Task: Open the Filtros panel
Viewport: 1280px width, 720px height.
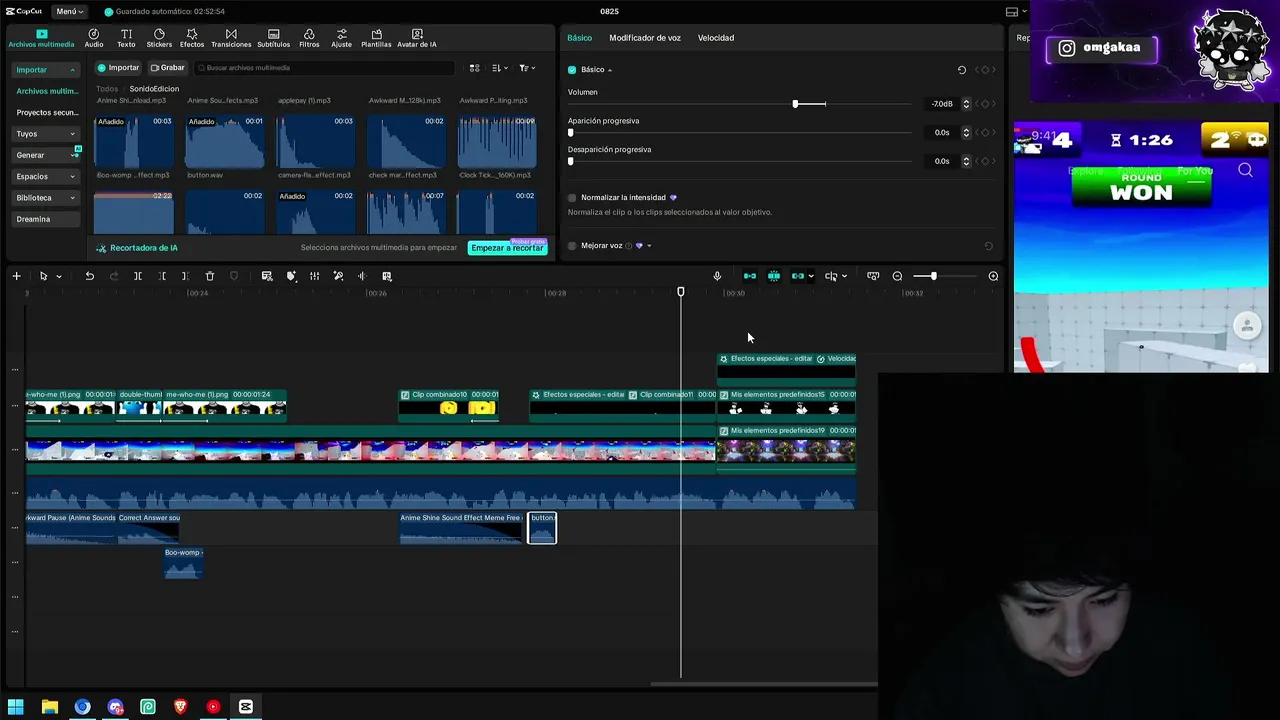Action: 309,38
